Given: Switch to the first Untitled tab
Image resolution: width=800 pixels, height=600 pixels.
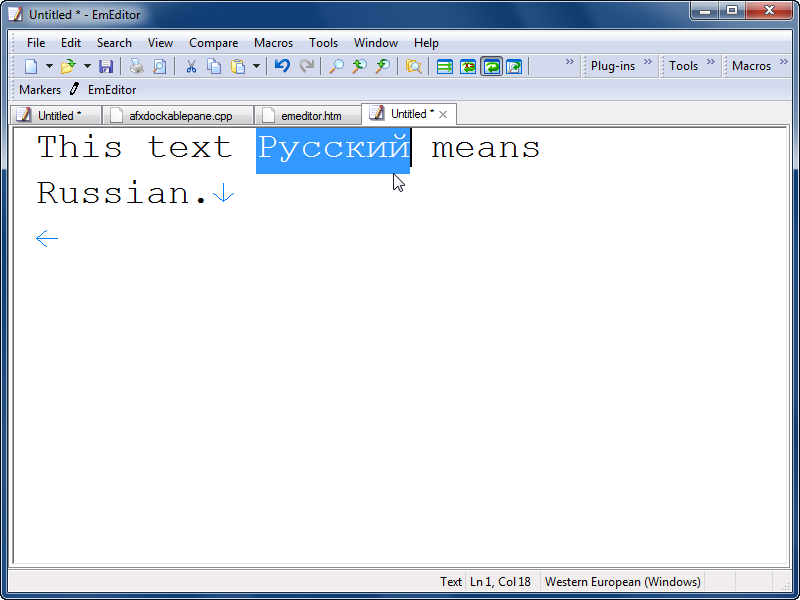Looking at the screenshot, I should pyautogui.click(x=56, y=116).
